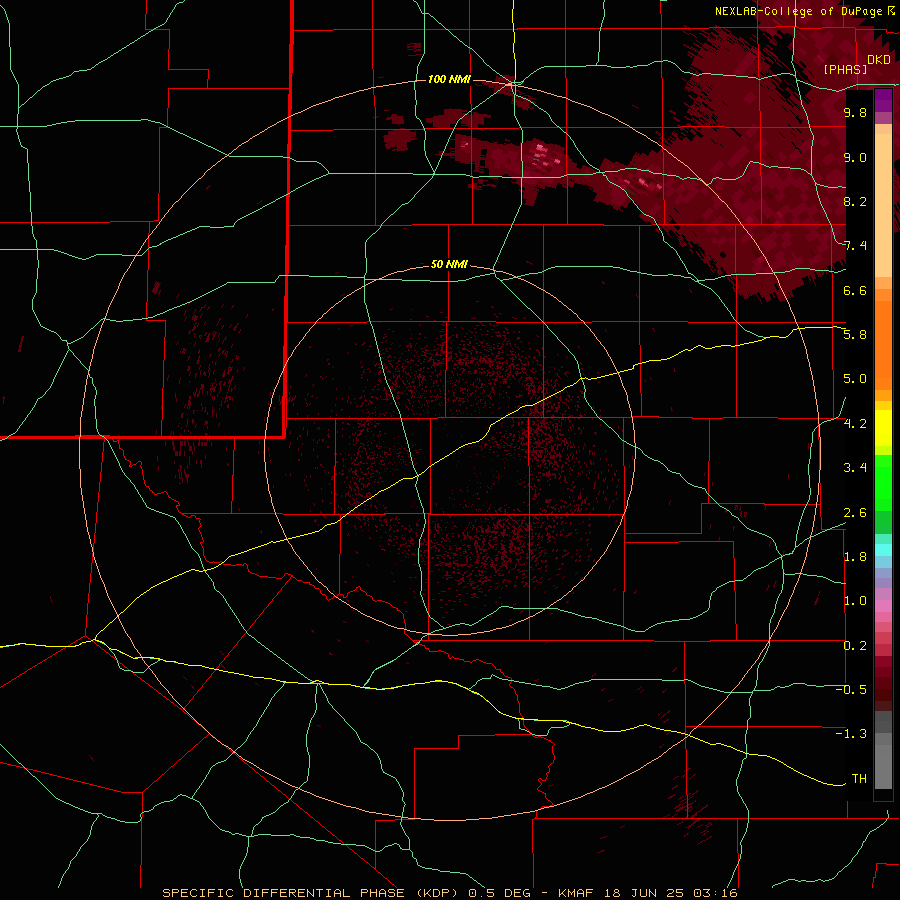This screenshot has width=900, height=900.
Task: Click the 5.8 legend value
Action: [855, 334]
